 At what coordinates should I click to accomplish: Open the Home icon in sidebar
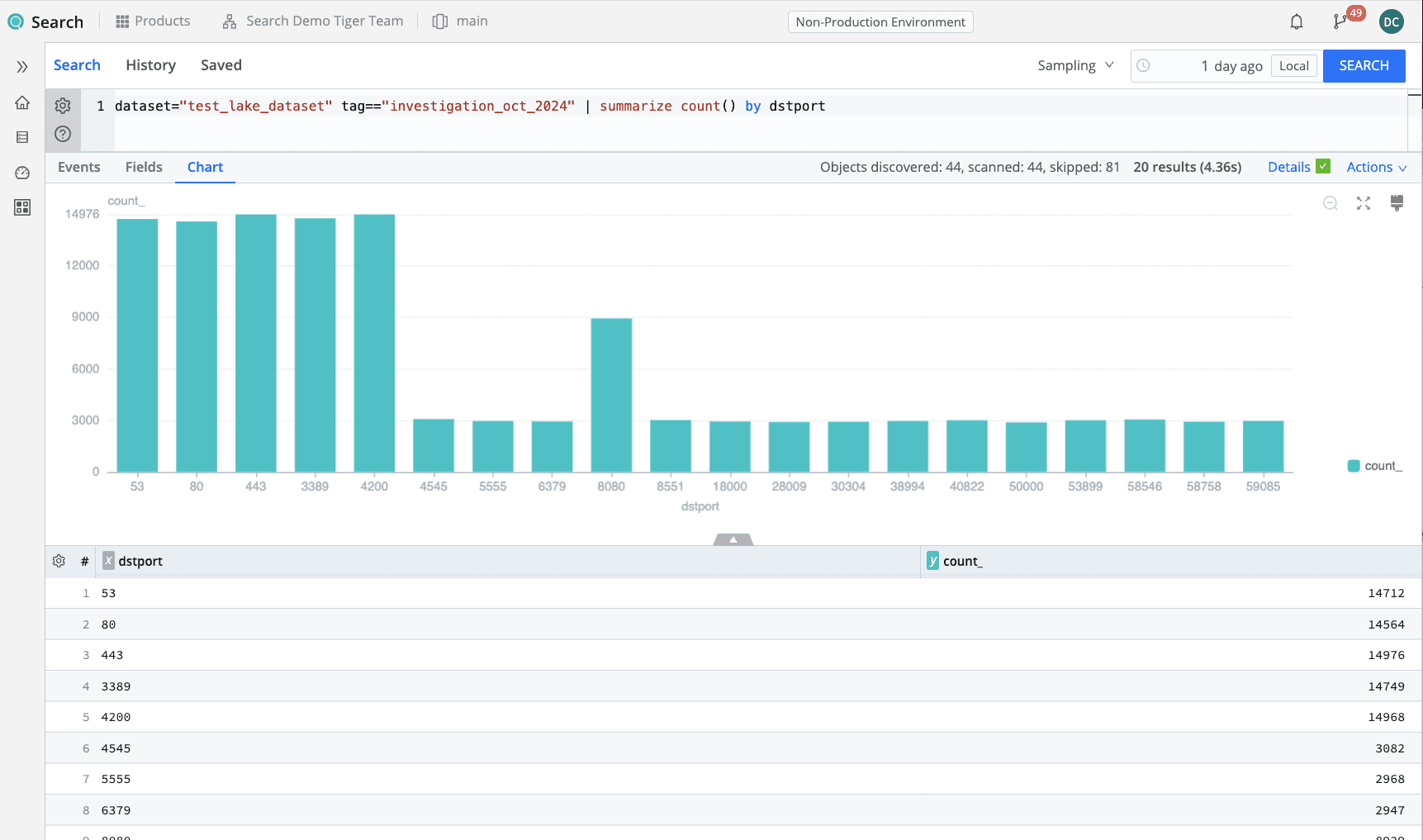click(x=22, y=102)
